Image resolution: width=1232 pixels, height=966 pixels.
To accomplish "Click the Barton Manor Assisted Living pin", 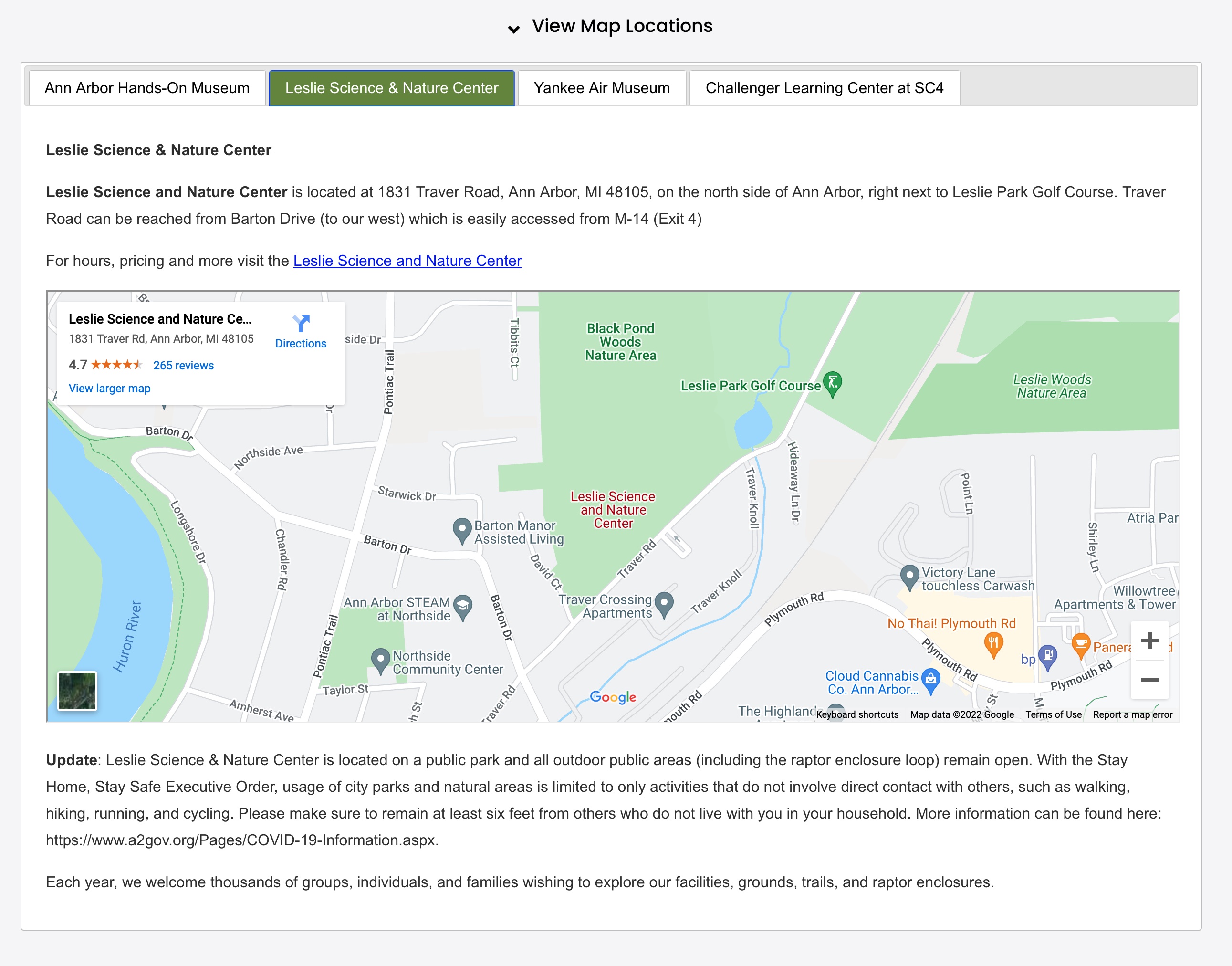I will [x=462, y=531].
